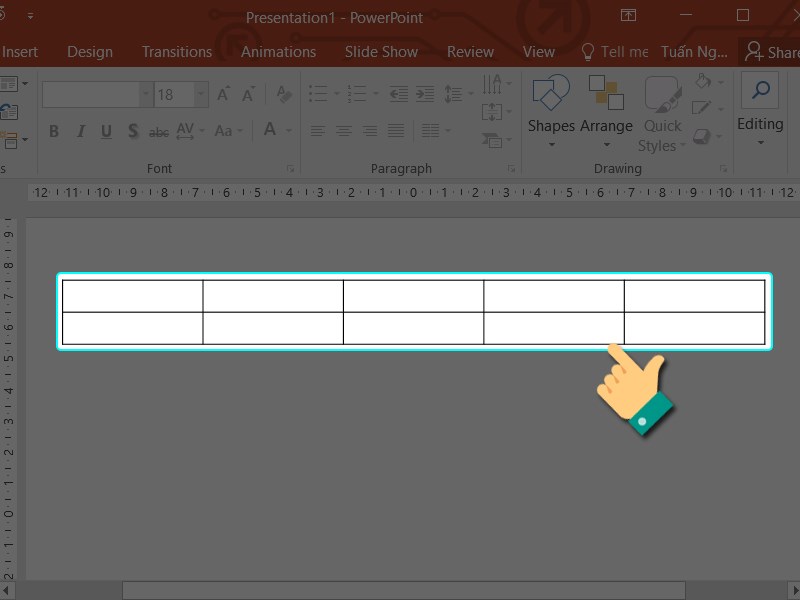
Task: Toggle Italic formatting button
Action: click(81, 131)
